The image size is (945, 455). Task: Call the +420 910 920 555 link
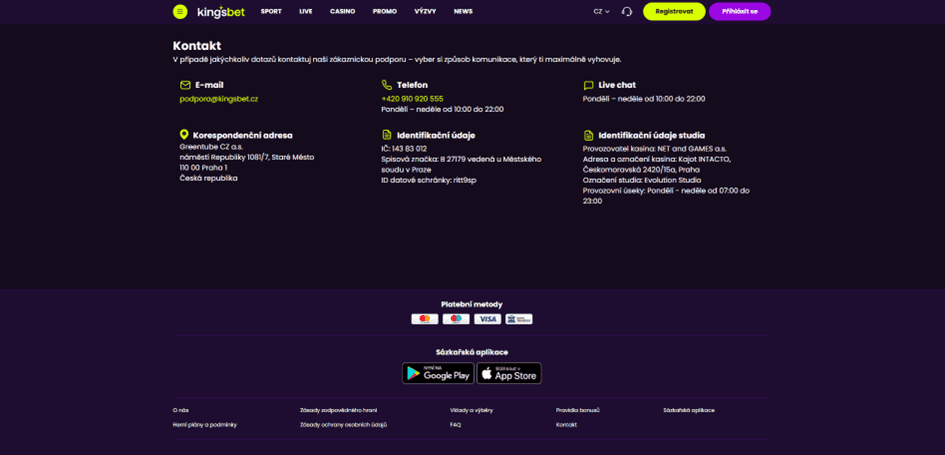coord(412,99)
